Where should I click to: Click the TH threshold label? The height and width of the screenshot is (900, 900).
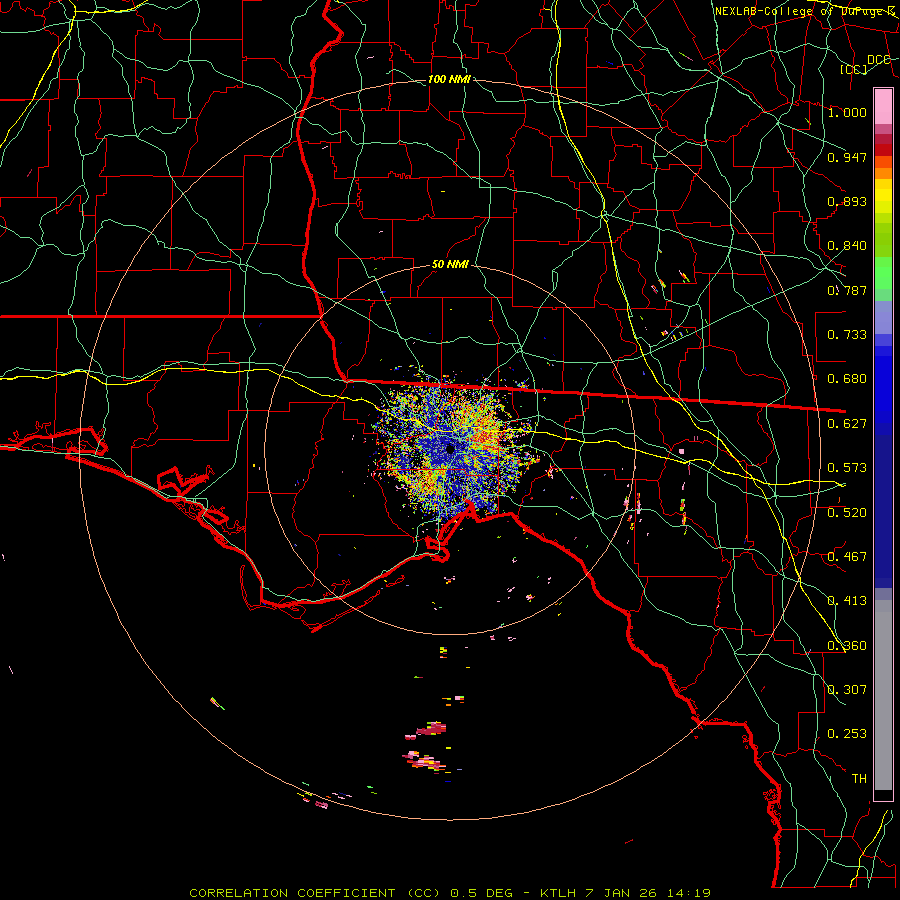pyautogui.click(x=859, y=778)
